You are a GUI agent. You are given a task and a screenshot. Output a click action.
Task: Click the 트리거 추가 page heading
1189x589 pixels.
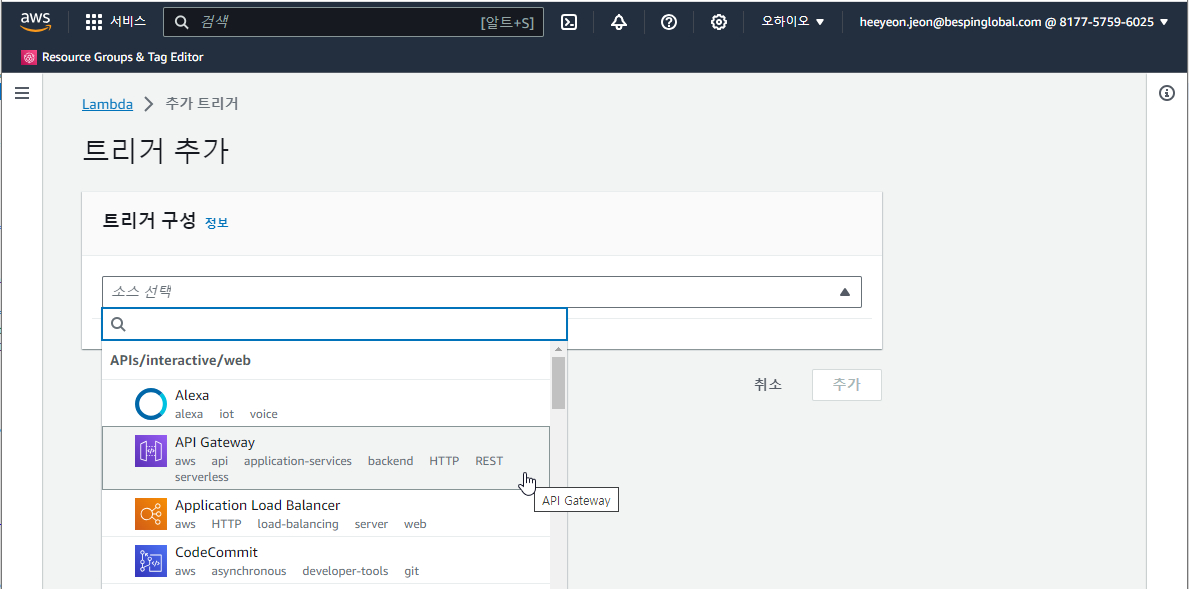(155, 151)
